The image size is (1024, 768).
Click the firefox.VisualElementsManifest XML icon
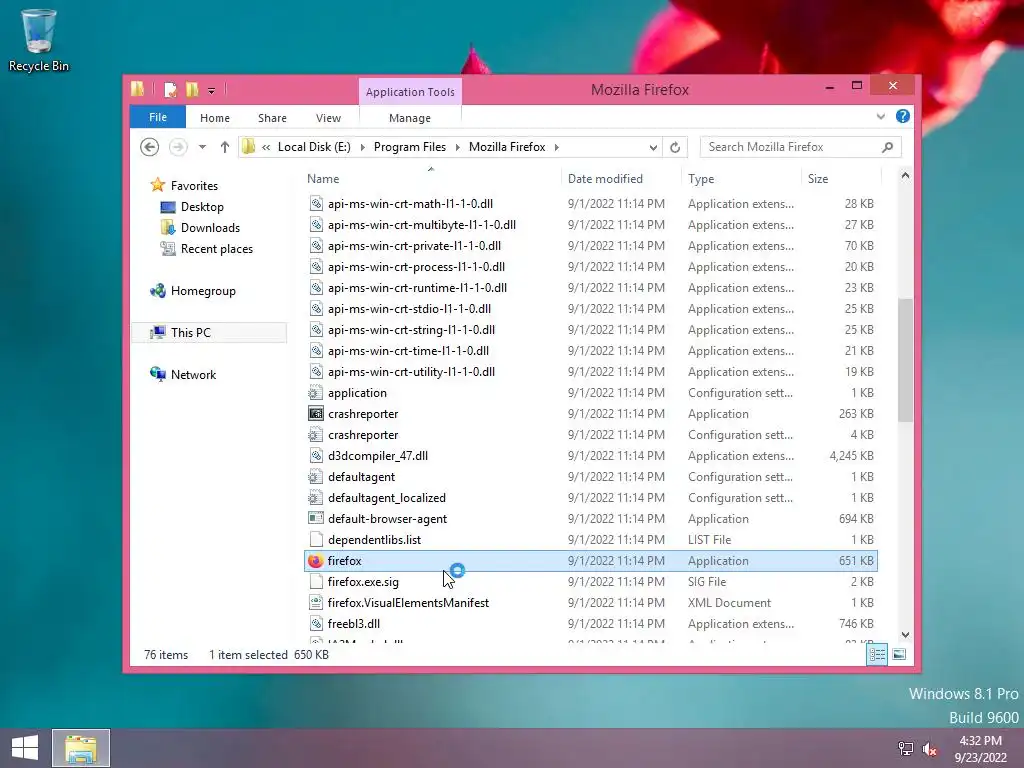pyautogui.click(x=315, y=602)
